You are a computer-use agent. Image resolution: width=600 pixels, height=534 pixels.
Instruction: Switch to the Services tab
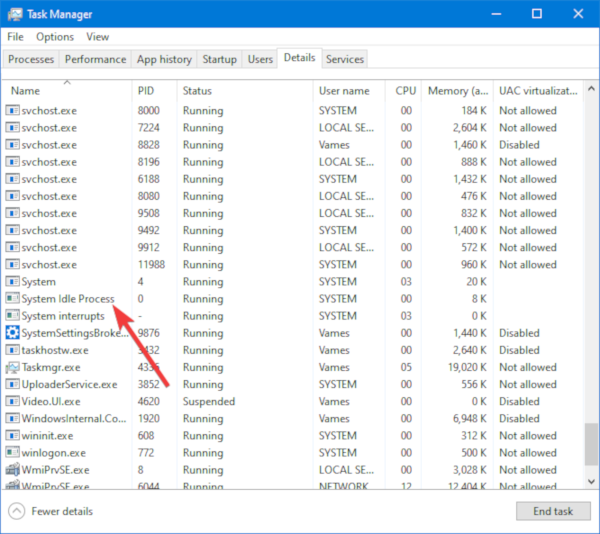pyautogui.click(x=344, y=60)
